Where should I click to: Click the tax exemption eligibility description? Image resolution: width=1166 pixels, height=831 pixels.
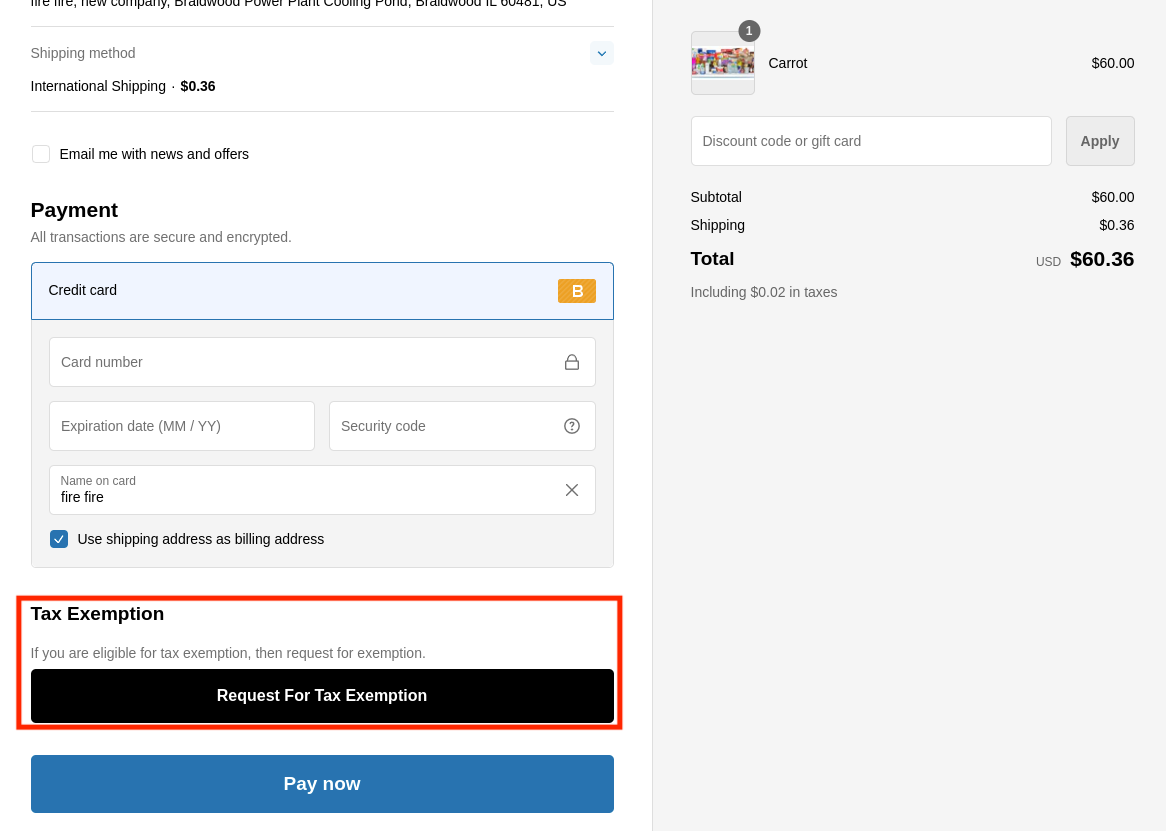click(x=228, y=653)
